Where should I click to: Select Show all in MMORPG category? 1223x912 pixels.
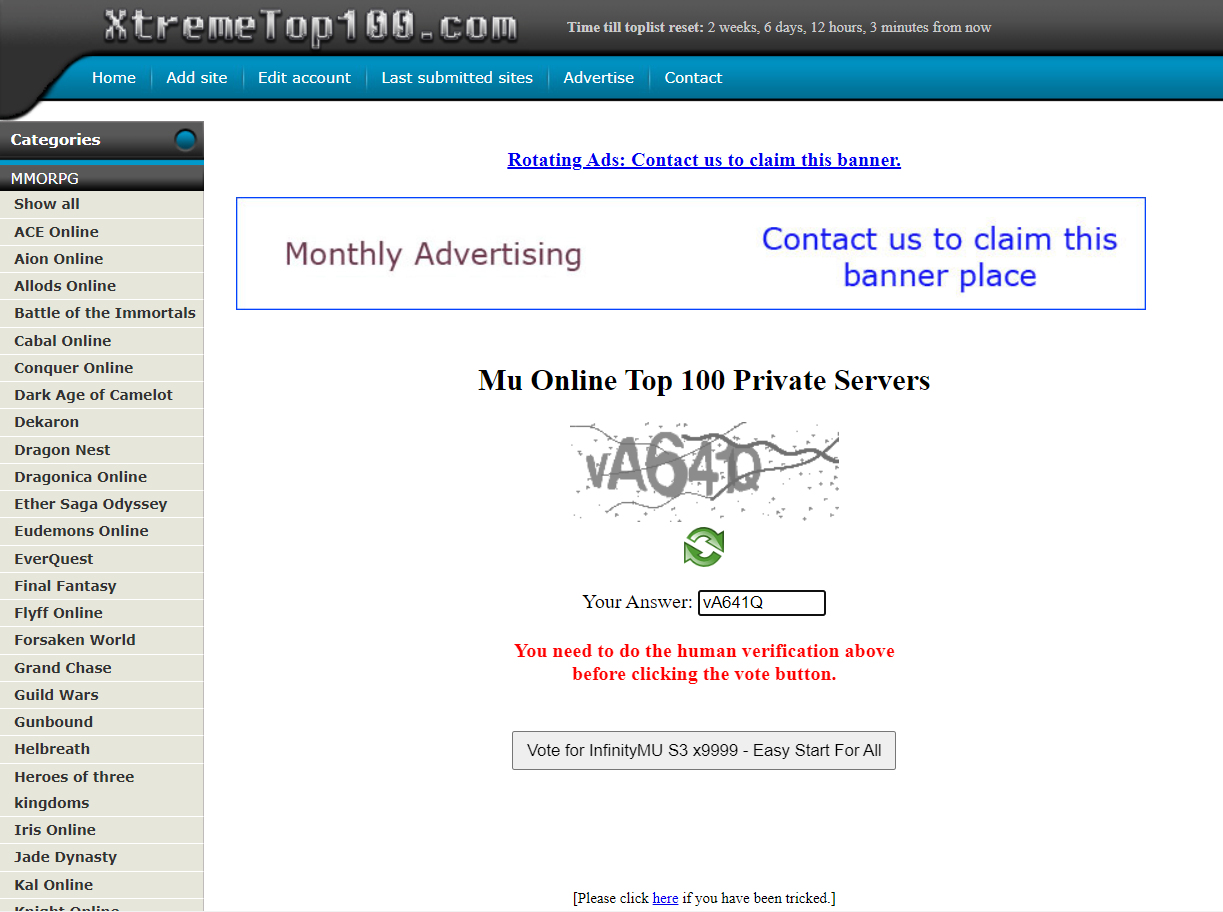tap(47, 204)
